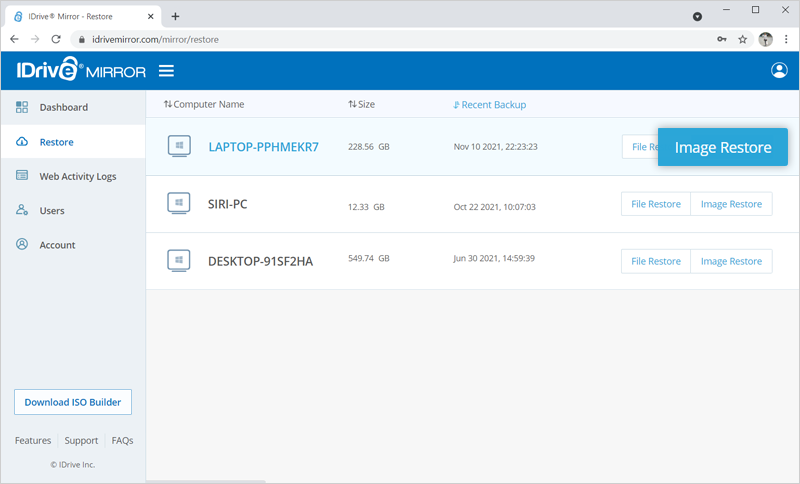Sort the list by Computer Name

coord(204,105)
